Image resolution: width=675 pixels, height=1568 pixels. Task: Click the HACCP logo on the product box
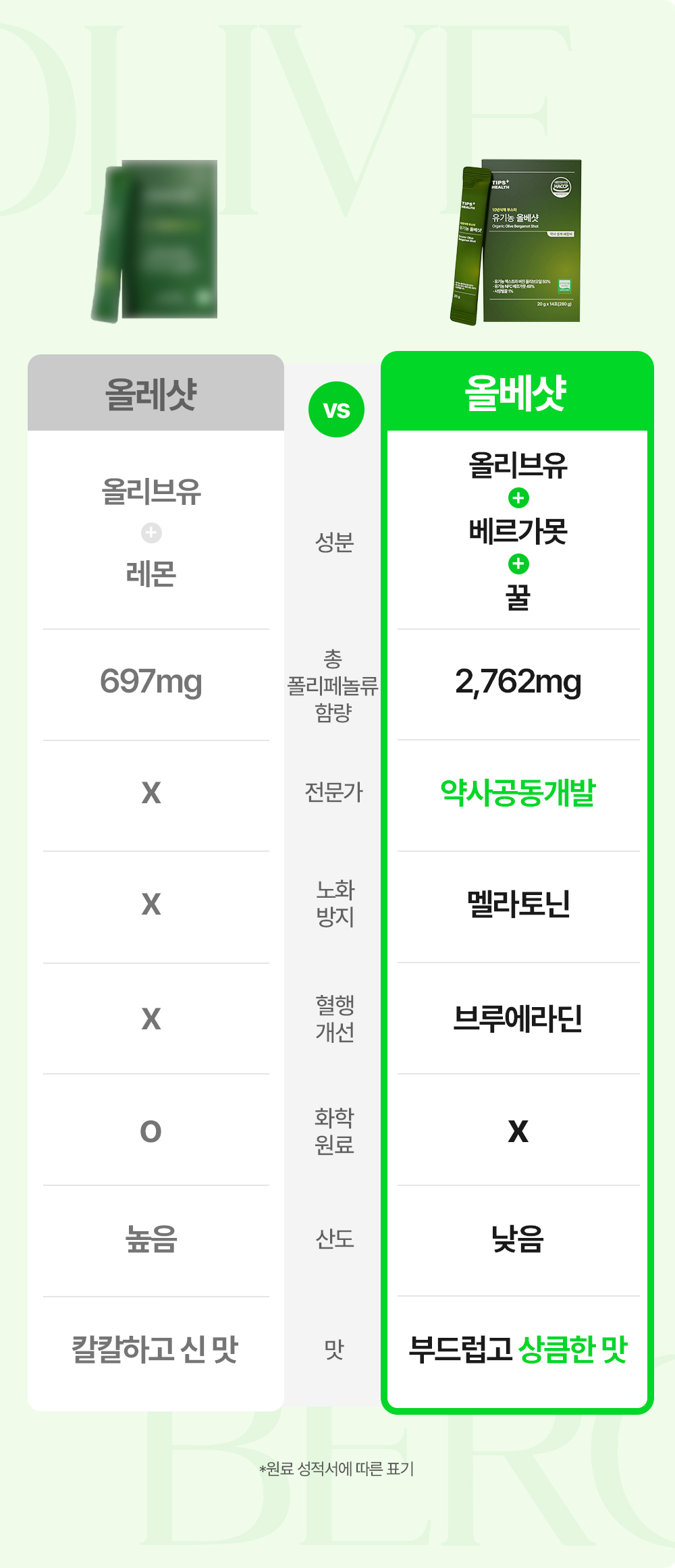[561, 187]
